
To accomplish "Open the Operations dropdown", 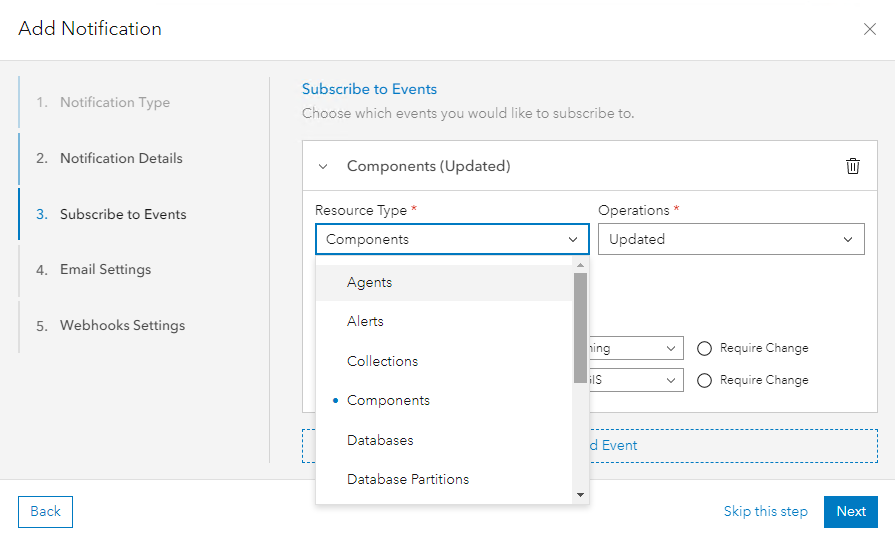I will tap(731, 239).
